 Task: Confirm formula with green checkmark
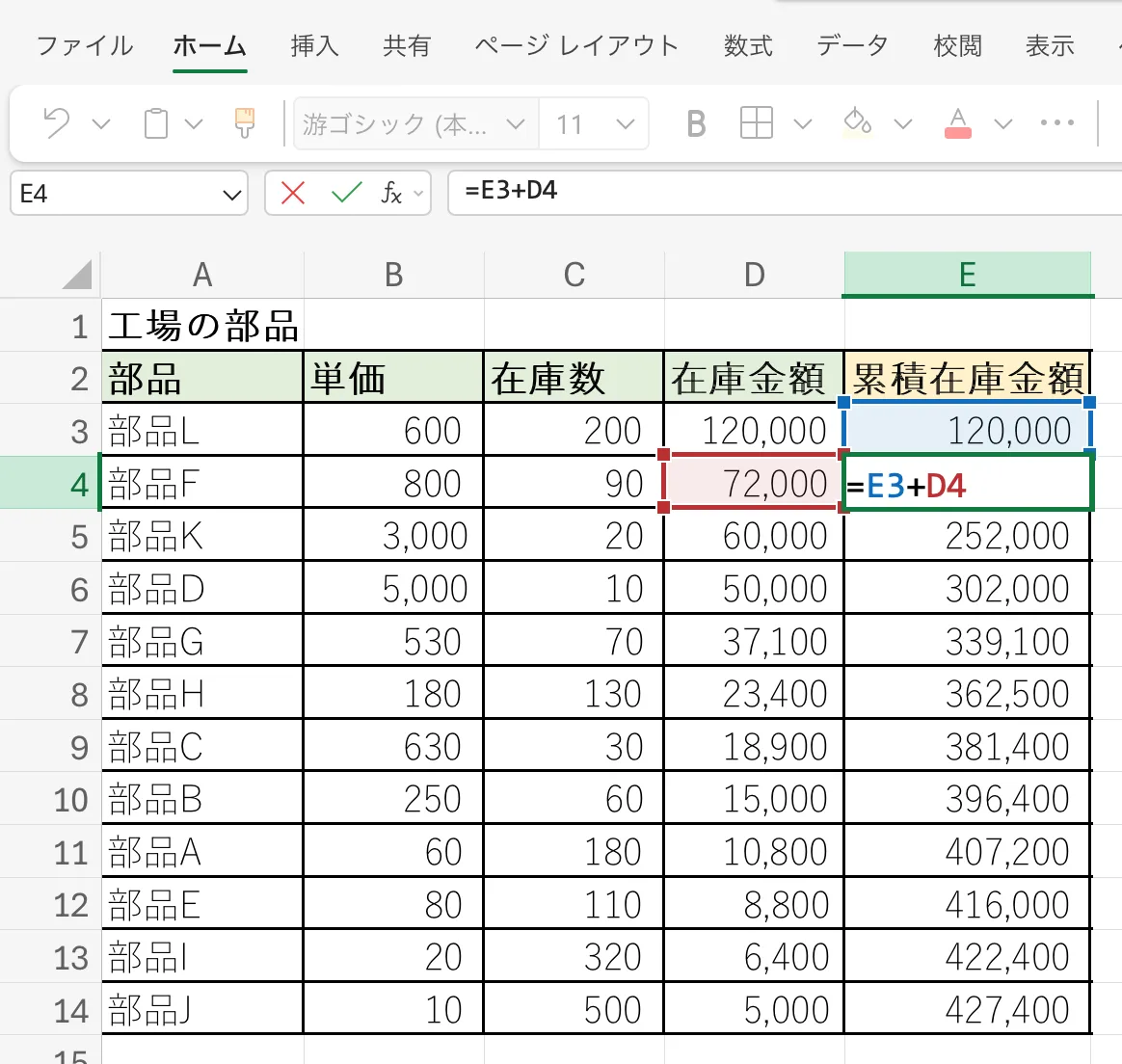pos(346,194)
